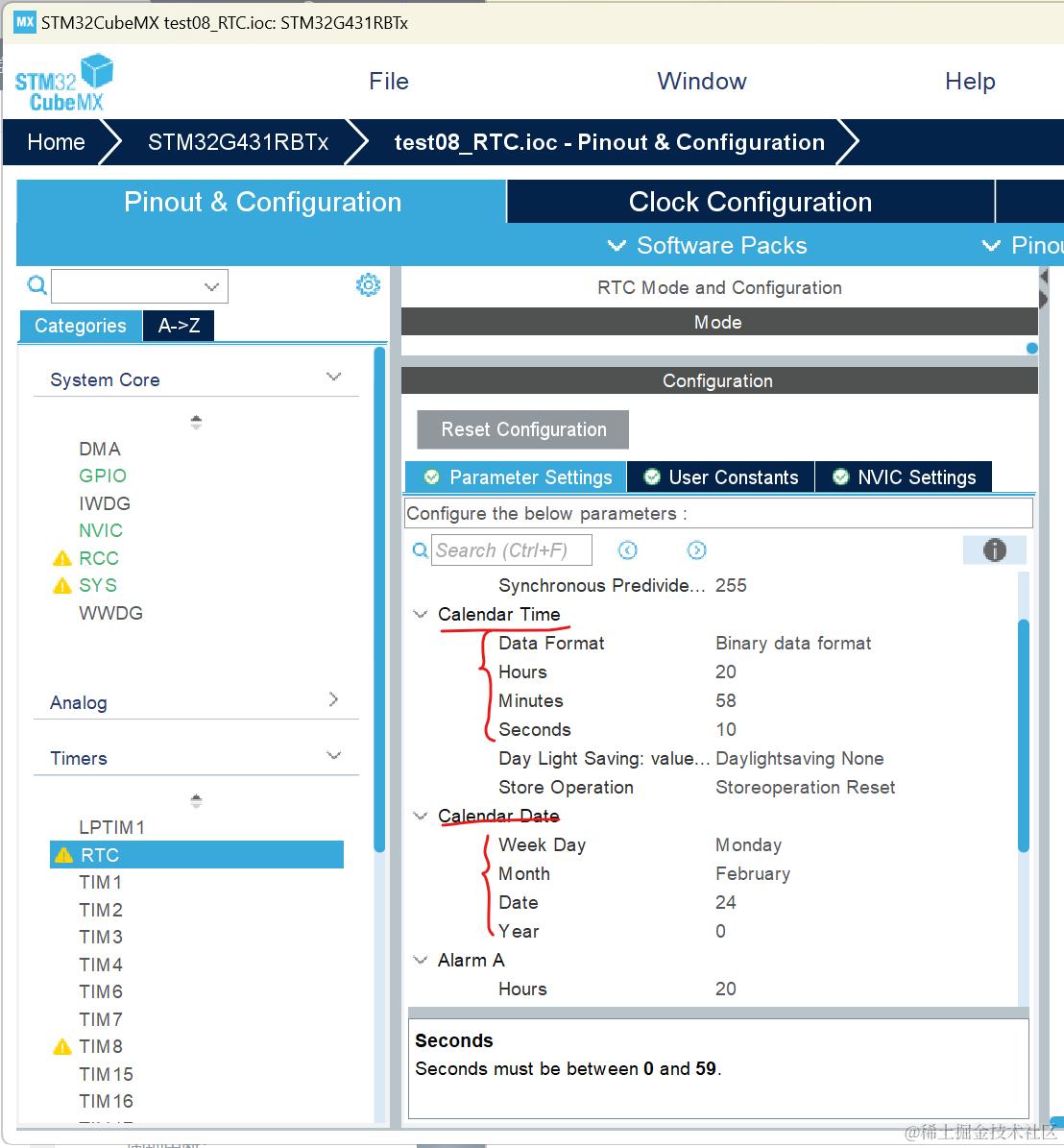Collapse the Calendar Time group
This screenshot has width=1064, height=1148.
pyautogui.click(x=420, y=614)
